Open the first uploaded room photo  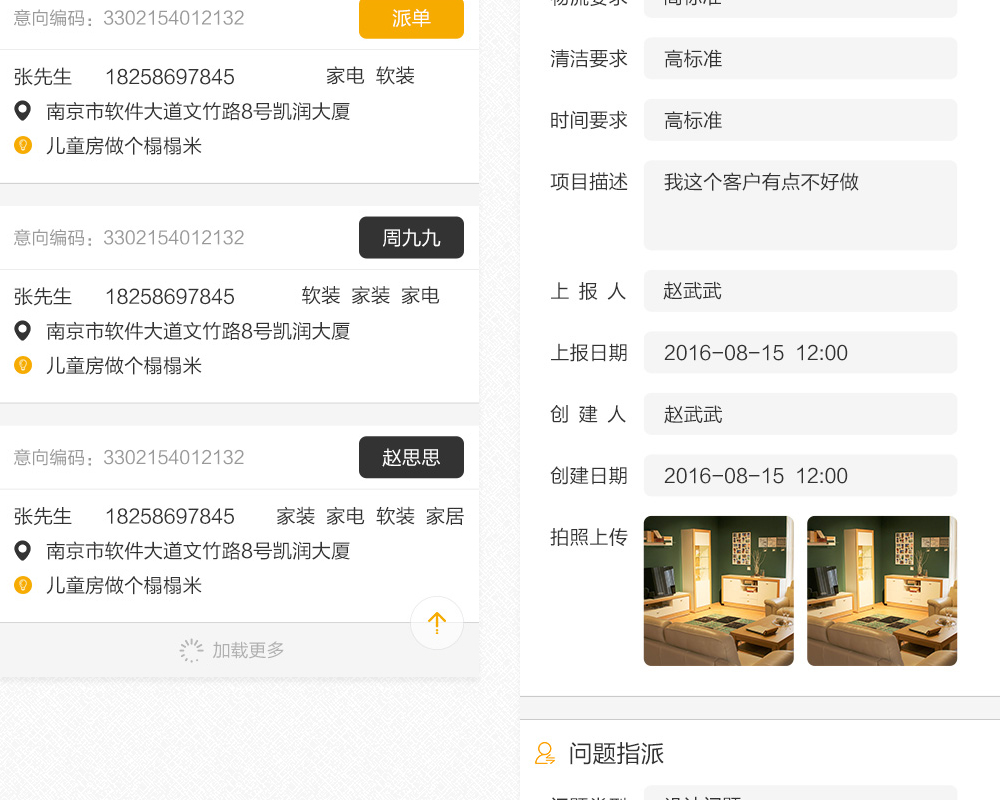coord(719,591)
